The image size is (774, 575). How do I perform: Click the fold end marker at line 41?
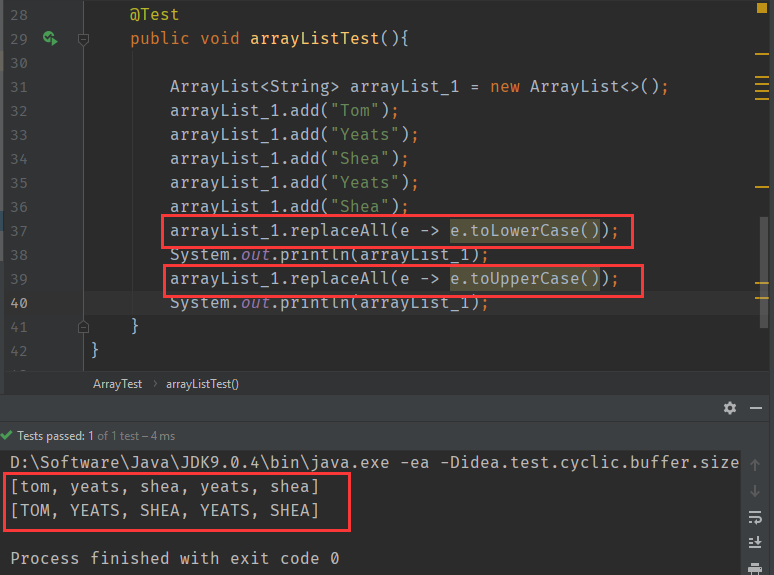[83, 327]
